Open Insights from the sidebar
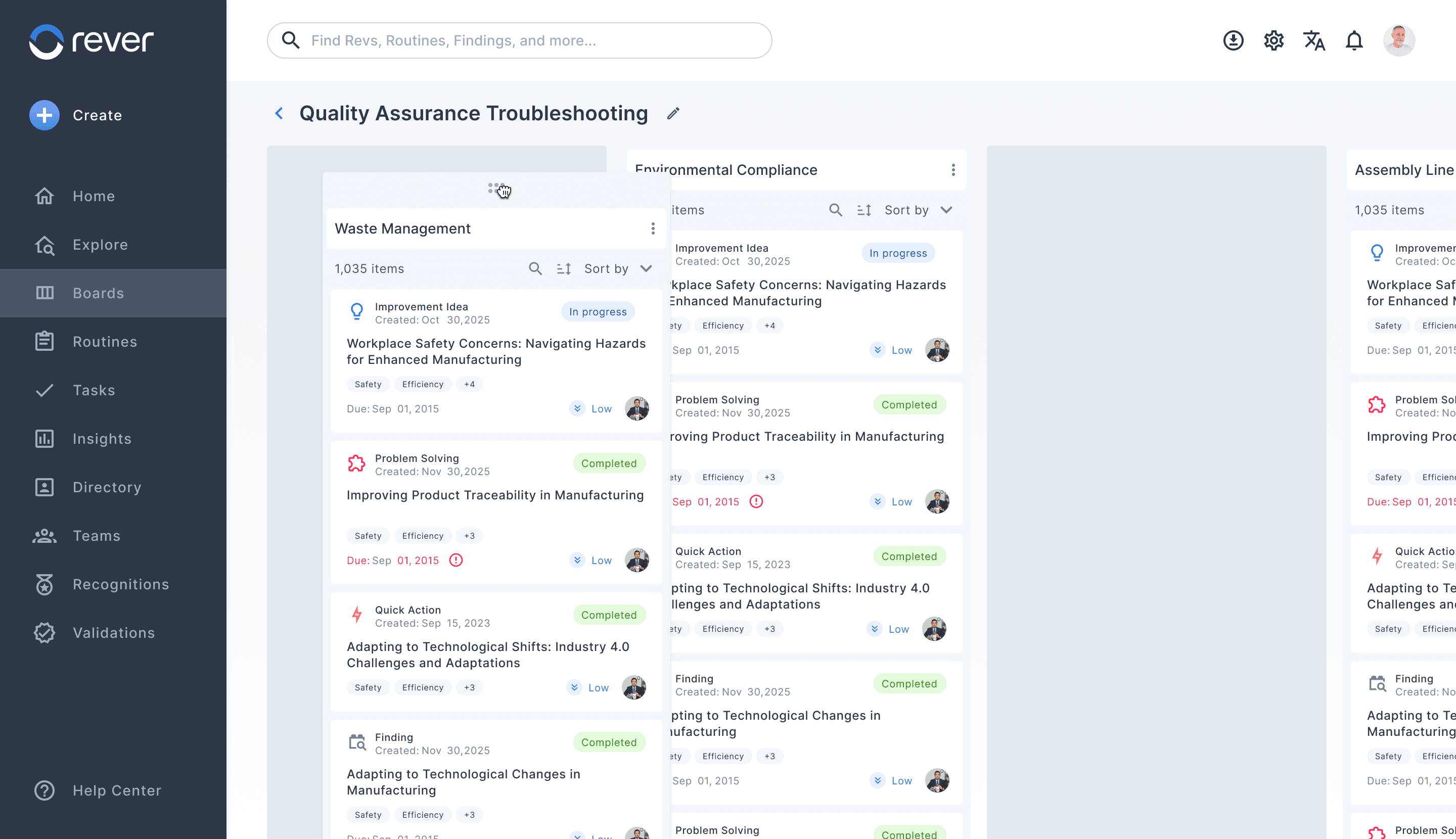 click(x=113, y=439)
